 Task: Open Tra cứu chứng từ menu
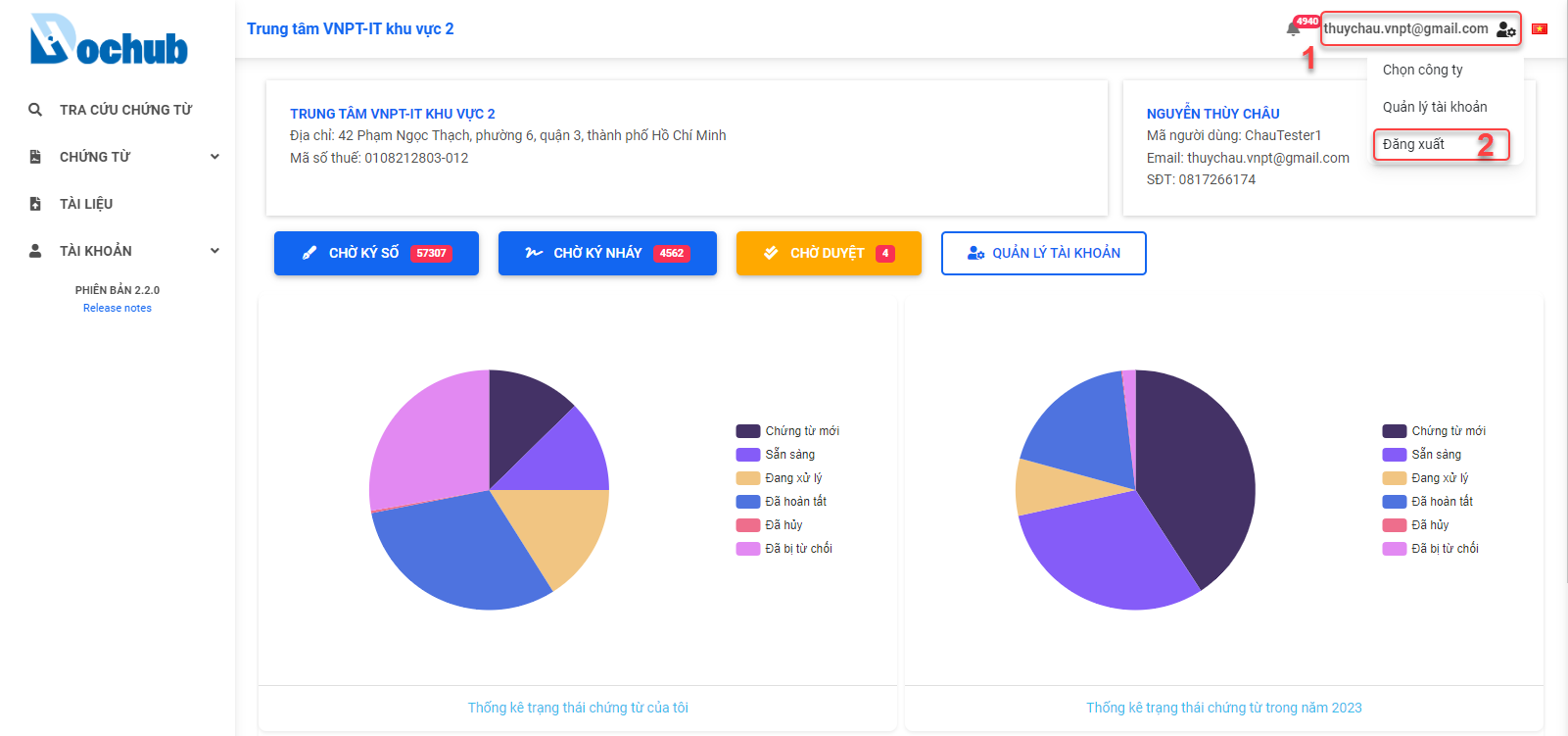point(125,110)
